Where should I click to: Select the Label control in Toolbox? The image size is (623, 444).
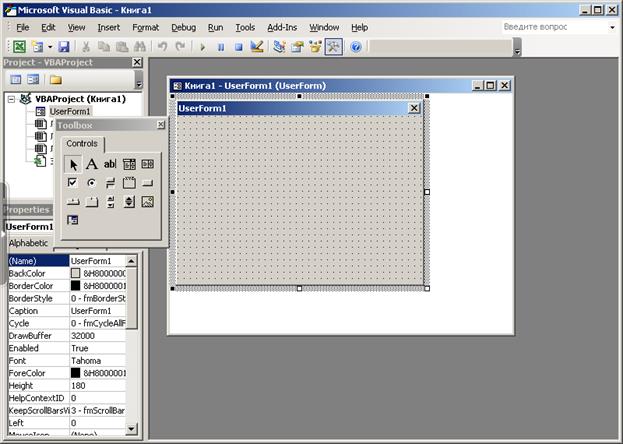click(x=91, y=164)
